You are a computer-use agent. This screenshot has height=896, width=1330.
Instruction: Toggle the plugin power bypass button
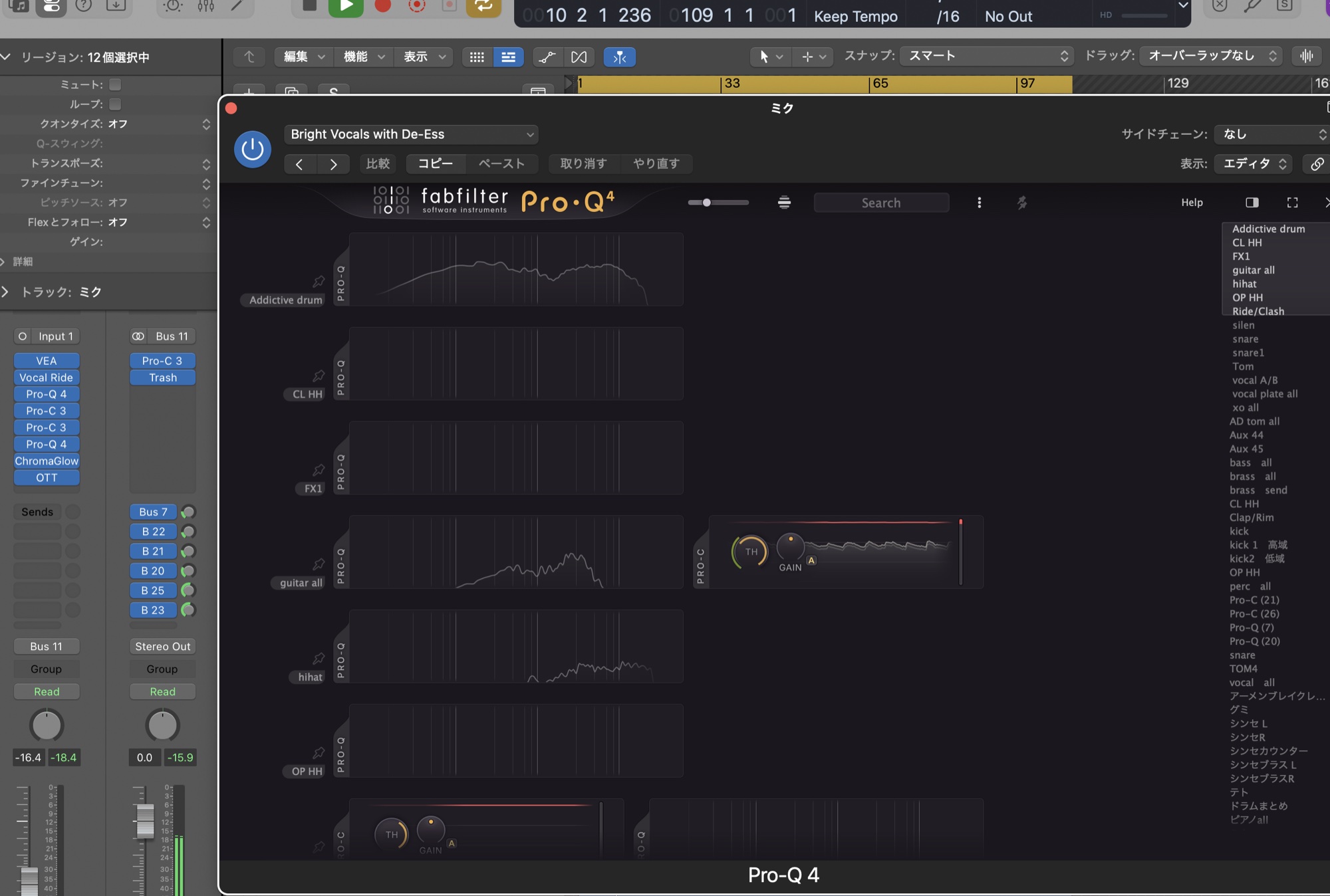tap(253, 149)
